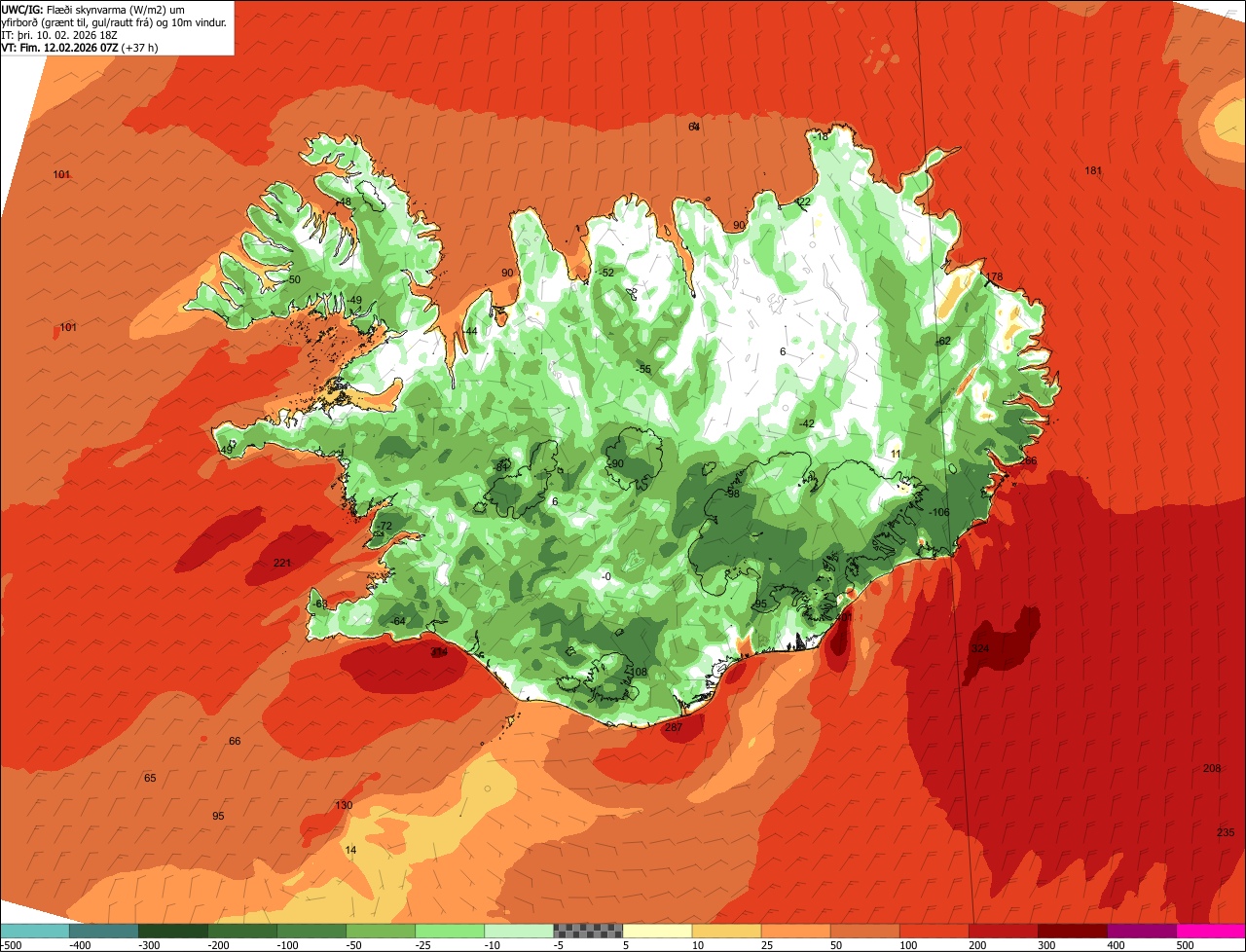
Task: Click the 287 value off the south coast
Action: click(674, 727)
